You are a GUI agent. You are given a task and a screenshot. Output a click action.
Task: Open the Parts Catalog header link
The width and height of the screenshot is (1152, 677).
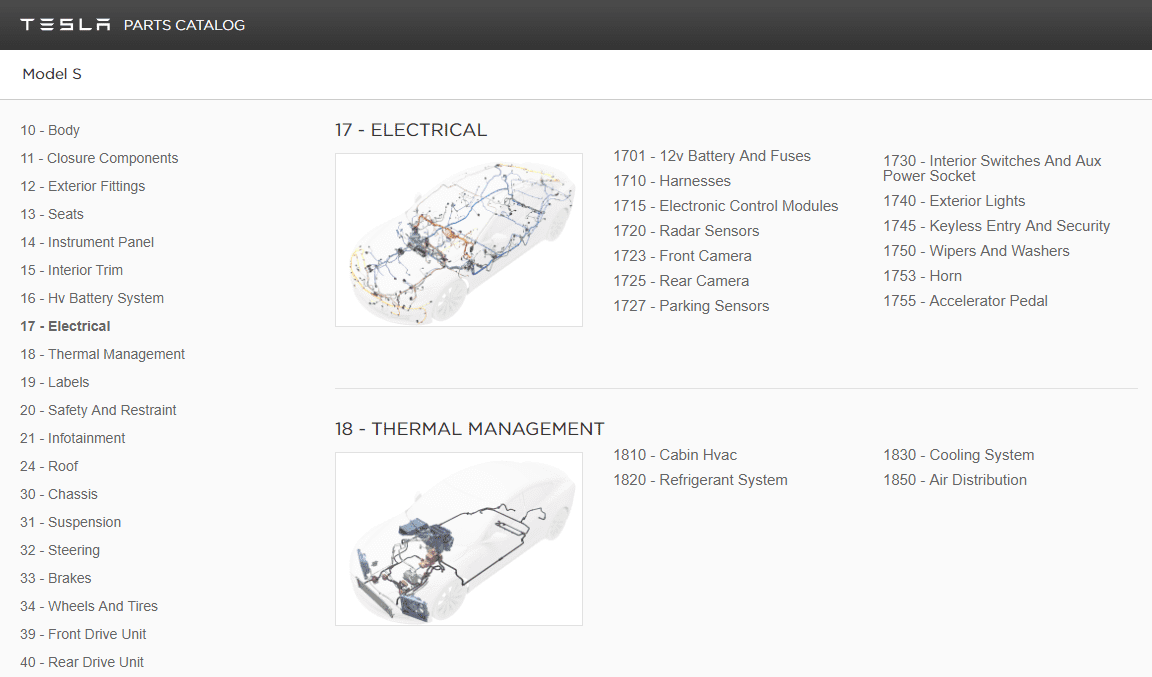pyautogui.click(x=184, y=25)
